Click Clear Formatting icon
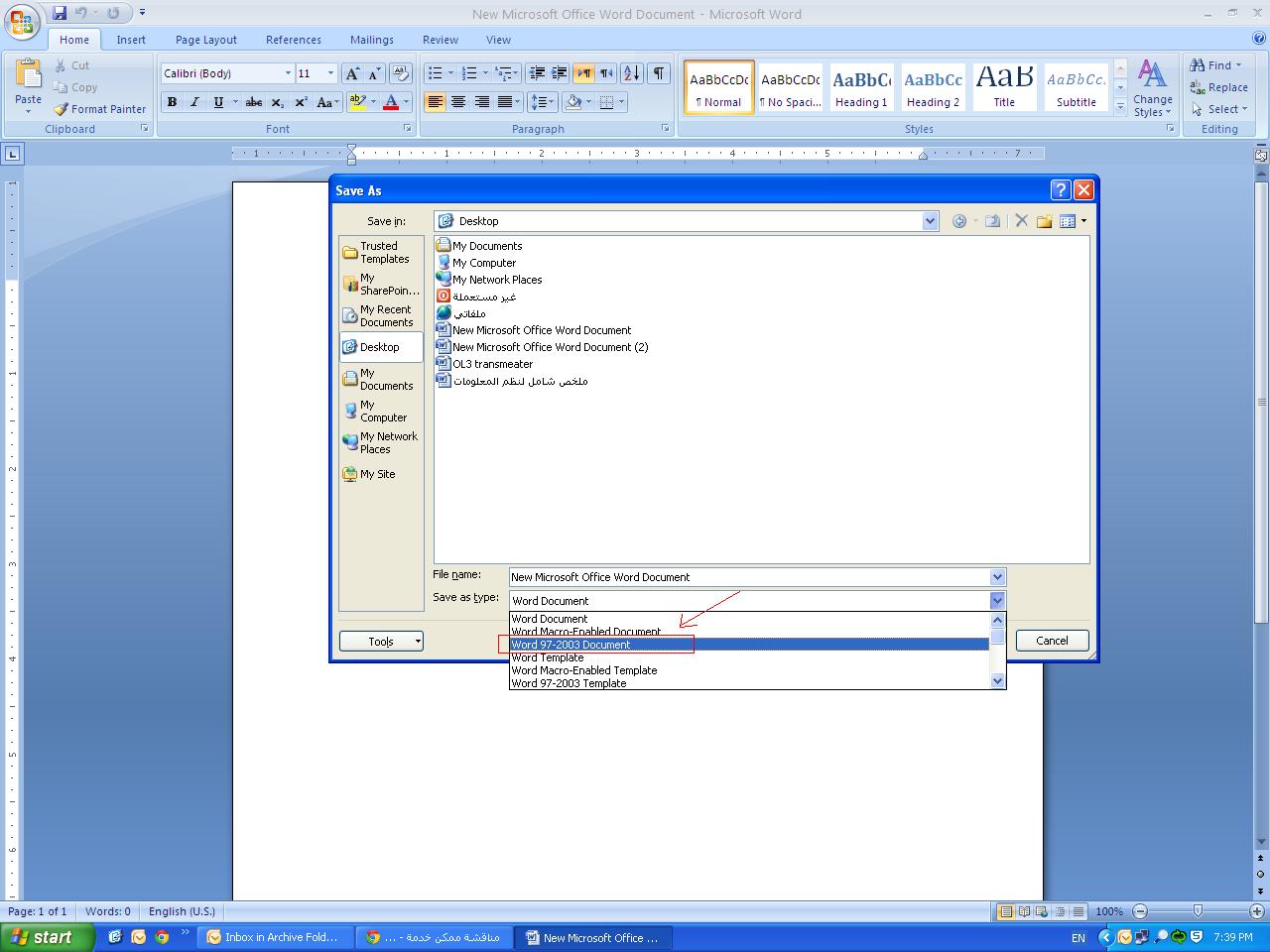 click(401, 73)
